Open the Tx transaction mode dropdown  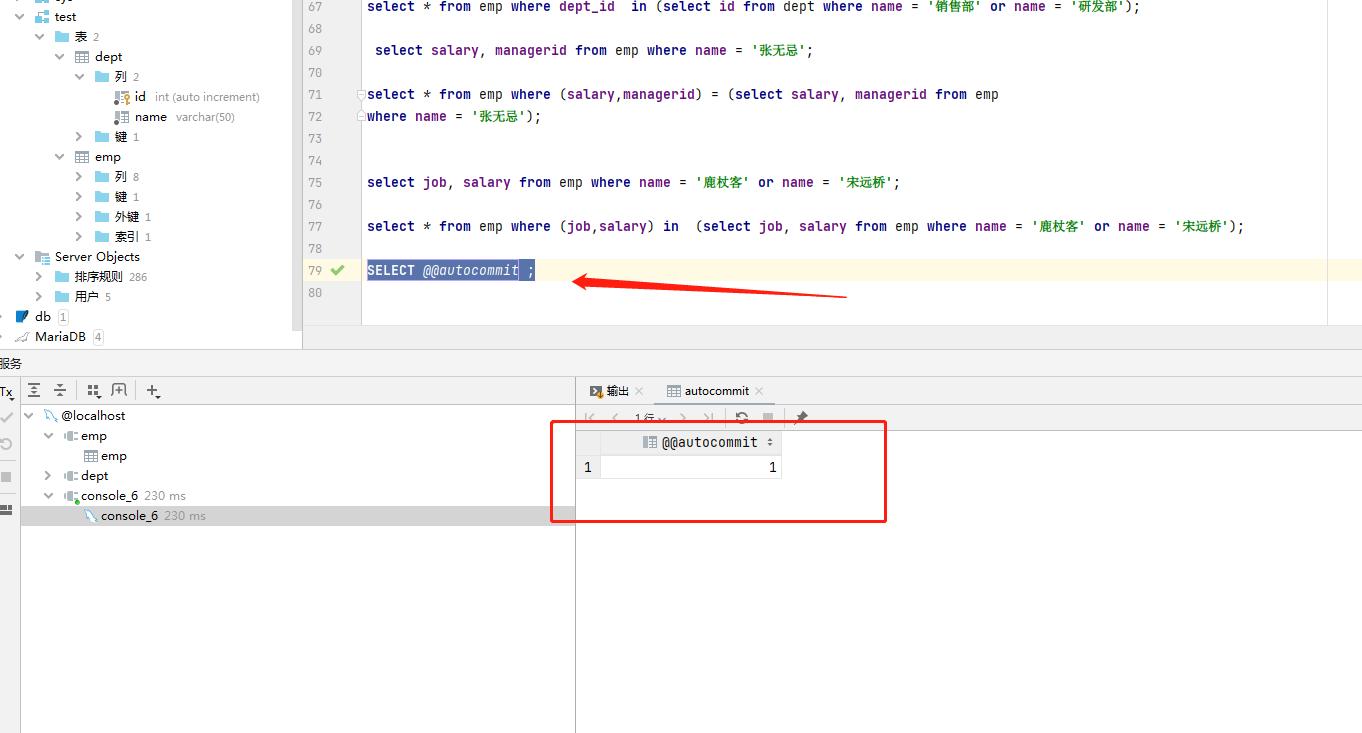click(7, 392)
